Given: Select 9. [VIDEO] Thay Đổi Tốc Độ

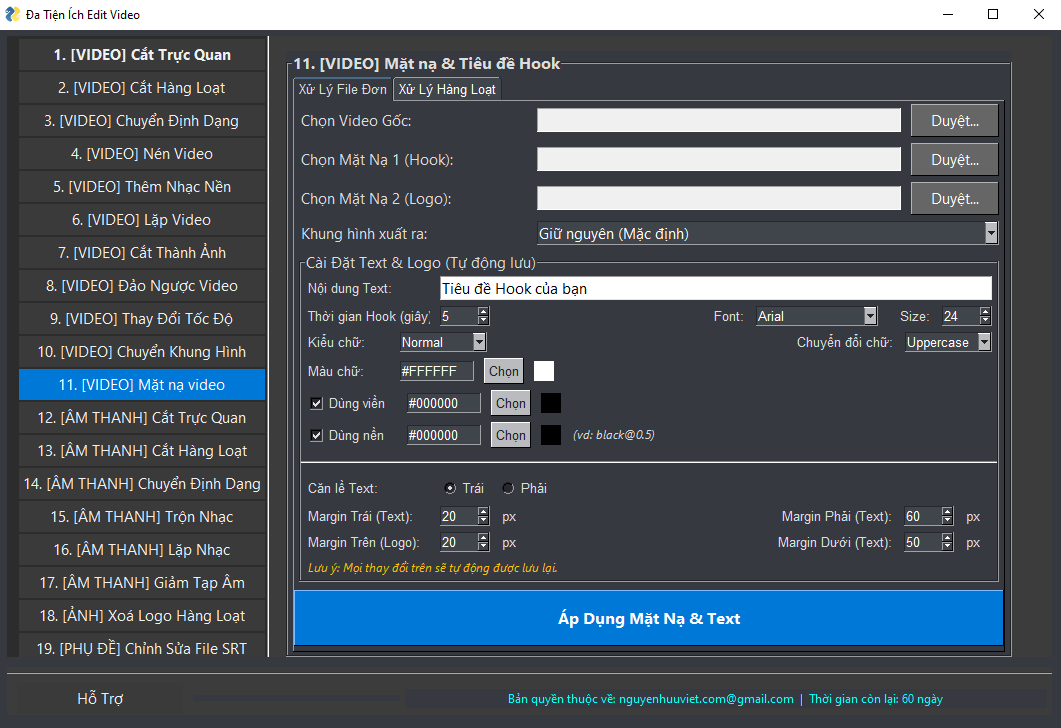Looking at the screenshot, I should click(x=142, y=319).
